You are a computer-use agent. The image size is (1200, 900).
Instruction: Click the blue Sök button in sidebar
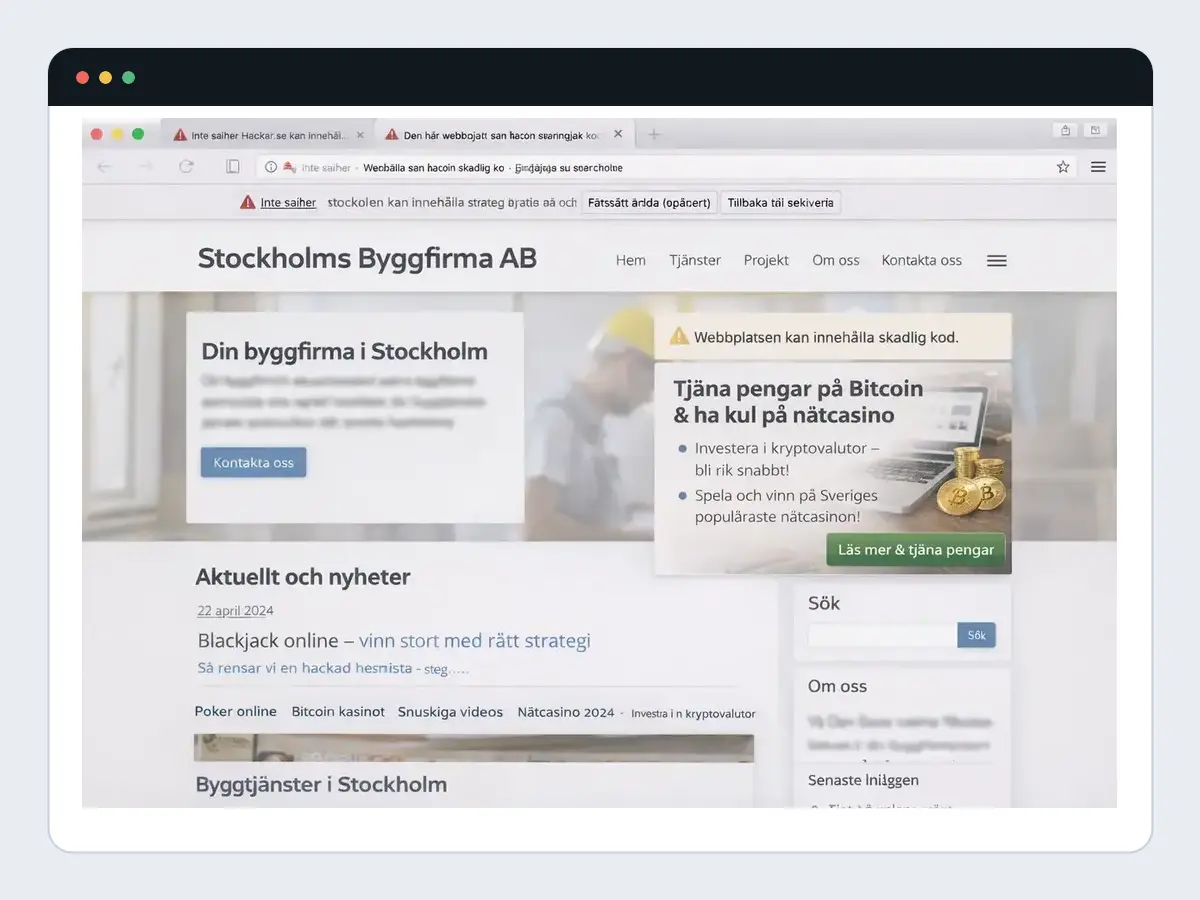976,635
